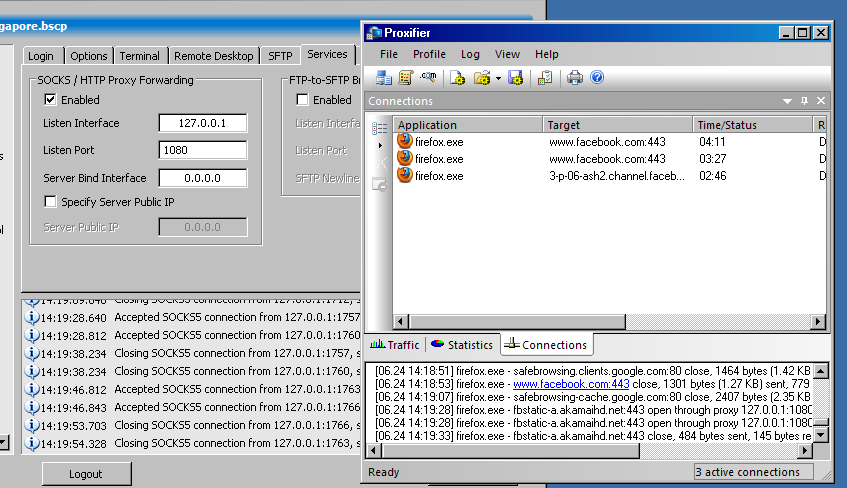Click the blue help question mark icon
This screenshot has height=488, width=847.
click(597, 78)
